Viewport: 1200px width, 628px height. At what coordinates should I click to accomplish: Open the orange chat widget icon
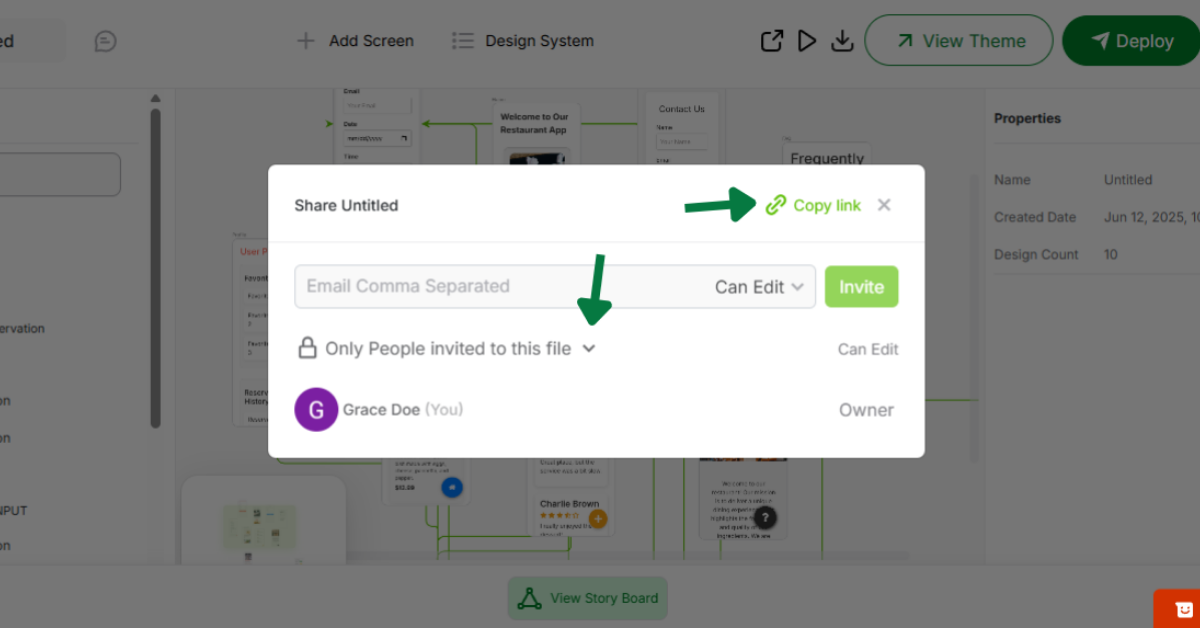pyautogui.click(x=1182, y=609)
